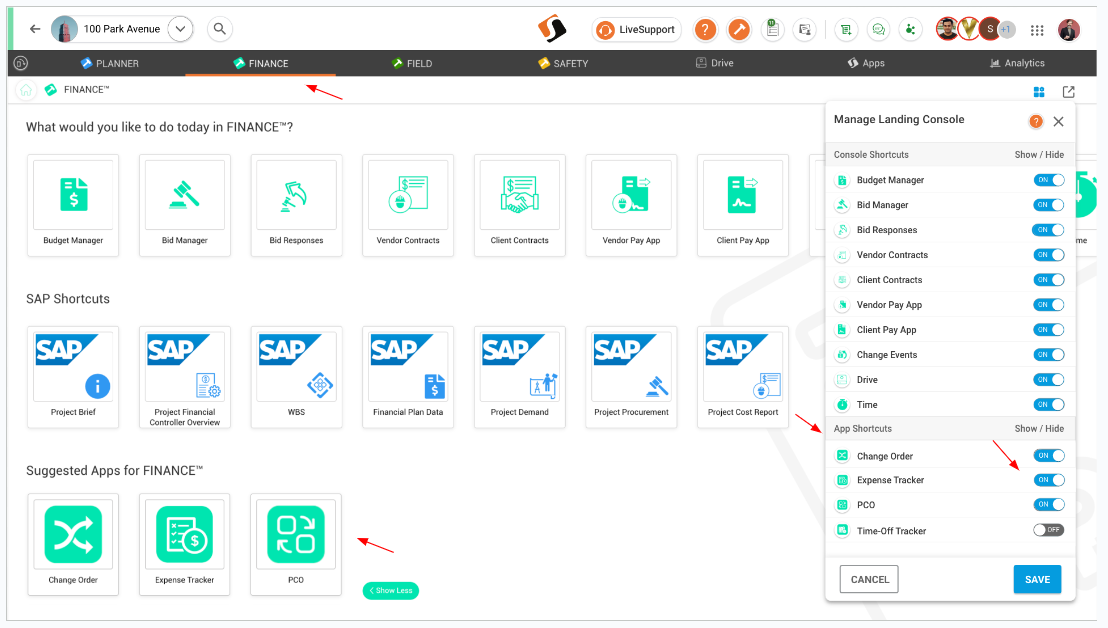Viewport: 1108px width, 628px height.
Task: Launch the PCO suggested app
Action: (296, 544)
